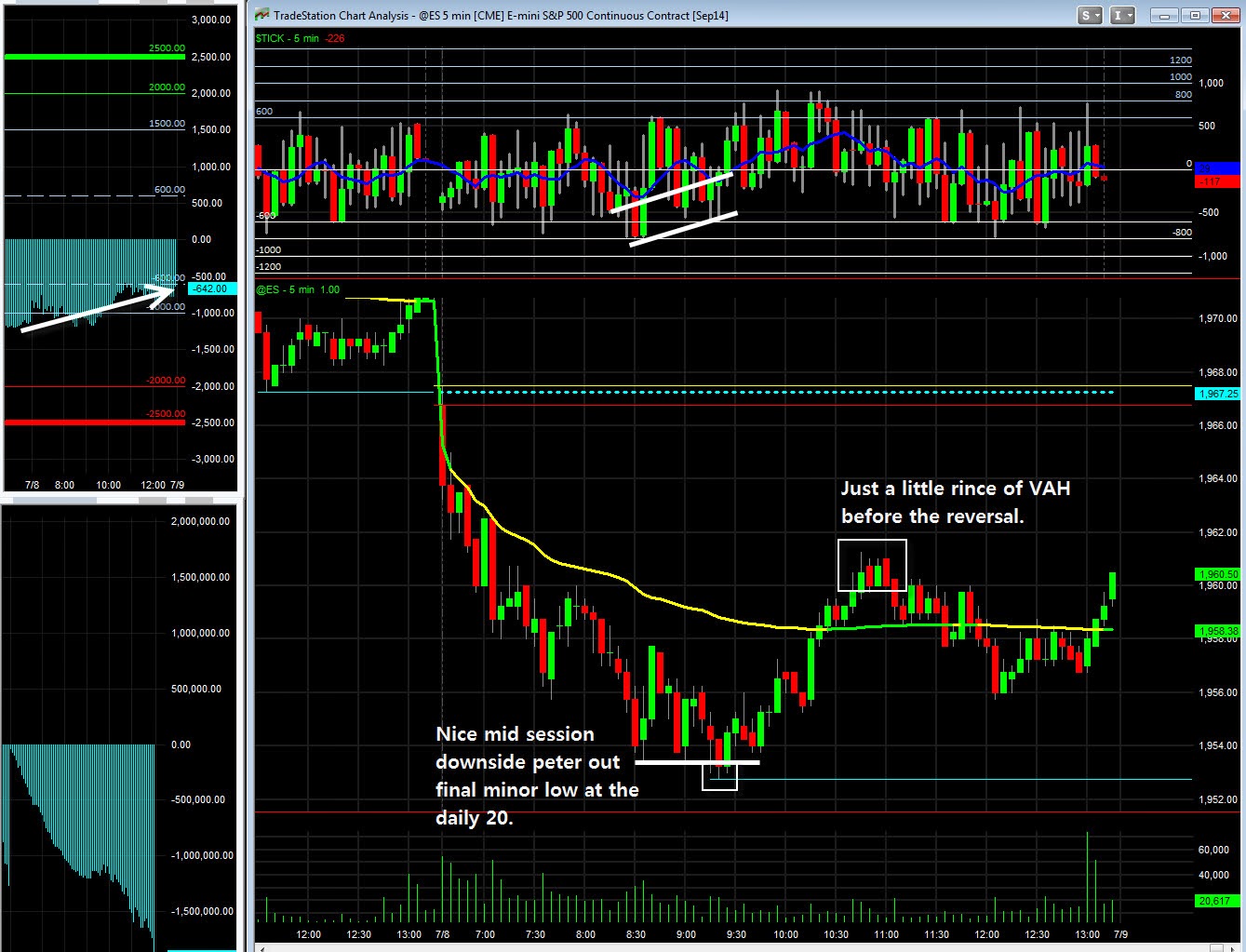Screen dimensions: 1246x952
Task: Click the -642.00 value label in left panel
Action: click(211, 288)
